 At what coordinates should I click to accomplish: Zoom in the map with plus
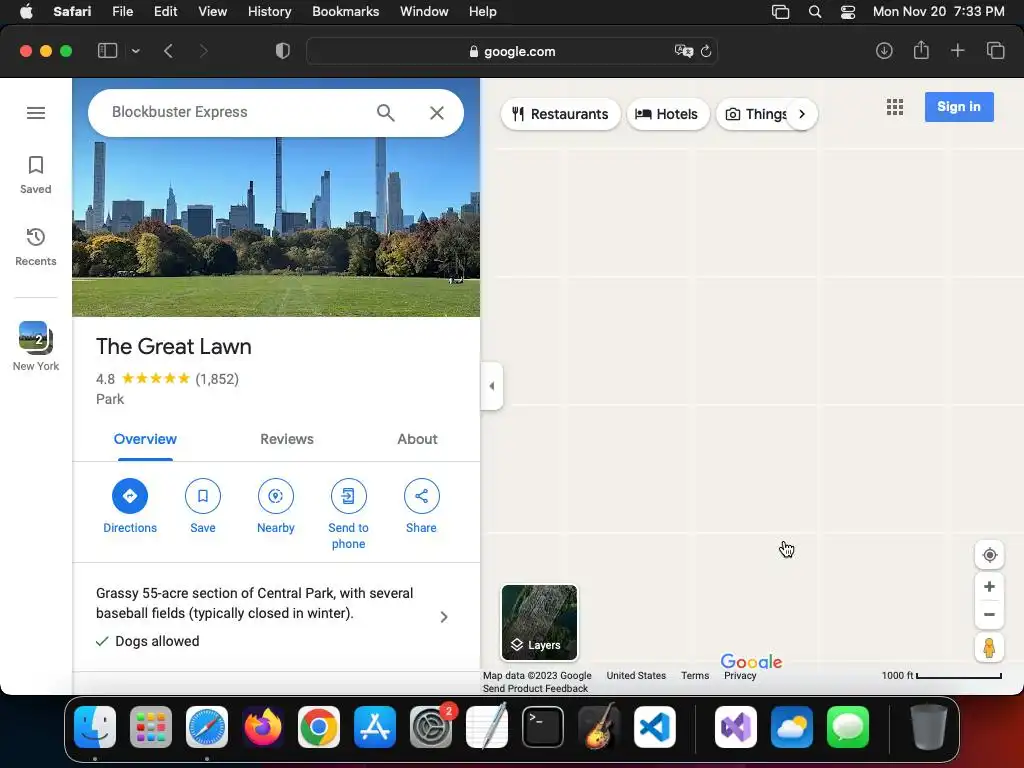[x=989, y=587]
